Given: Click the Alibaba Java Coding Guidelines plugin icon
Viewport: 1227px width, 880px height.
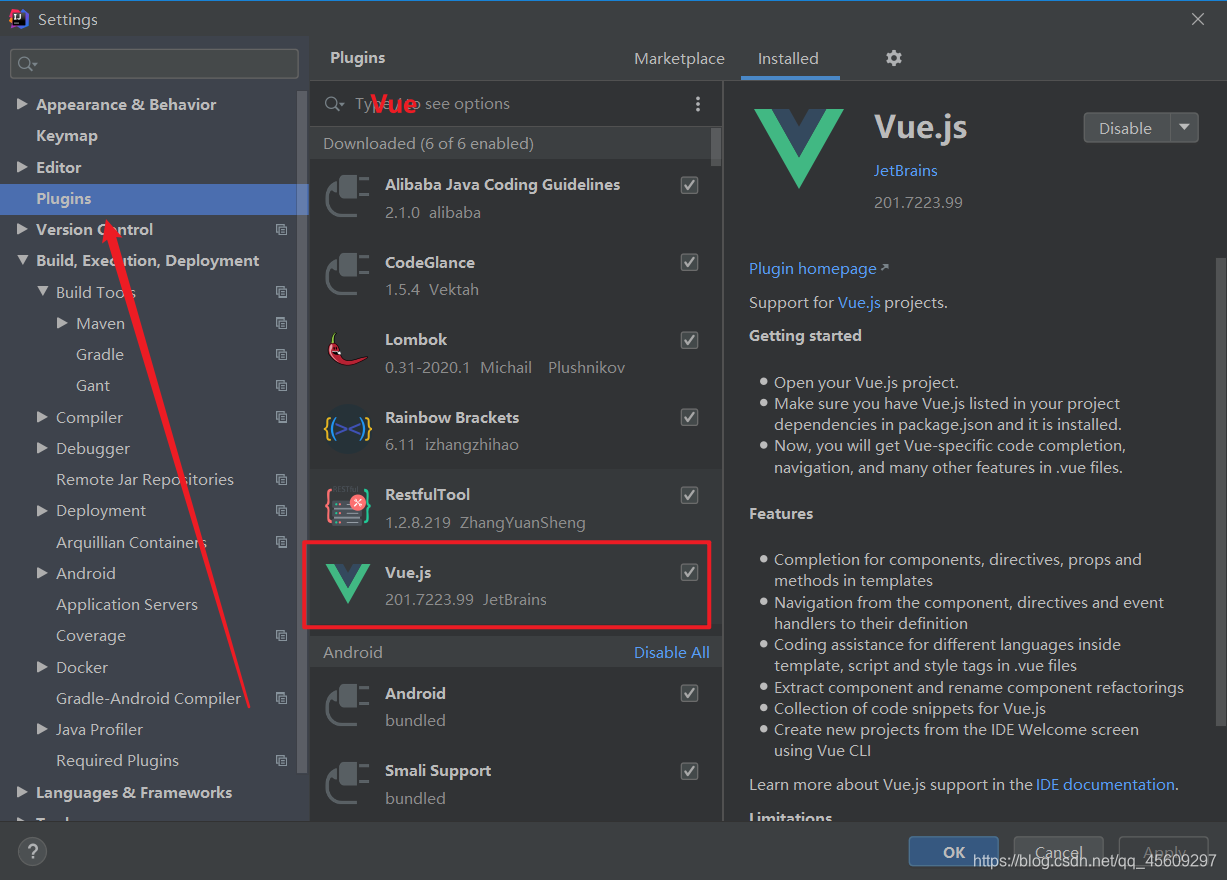Looking at the screenshot, I should [348, 197].
